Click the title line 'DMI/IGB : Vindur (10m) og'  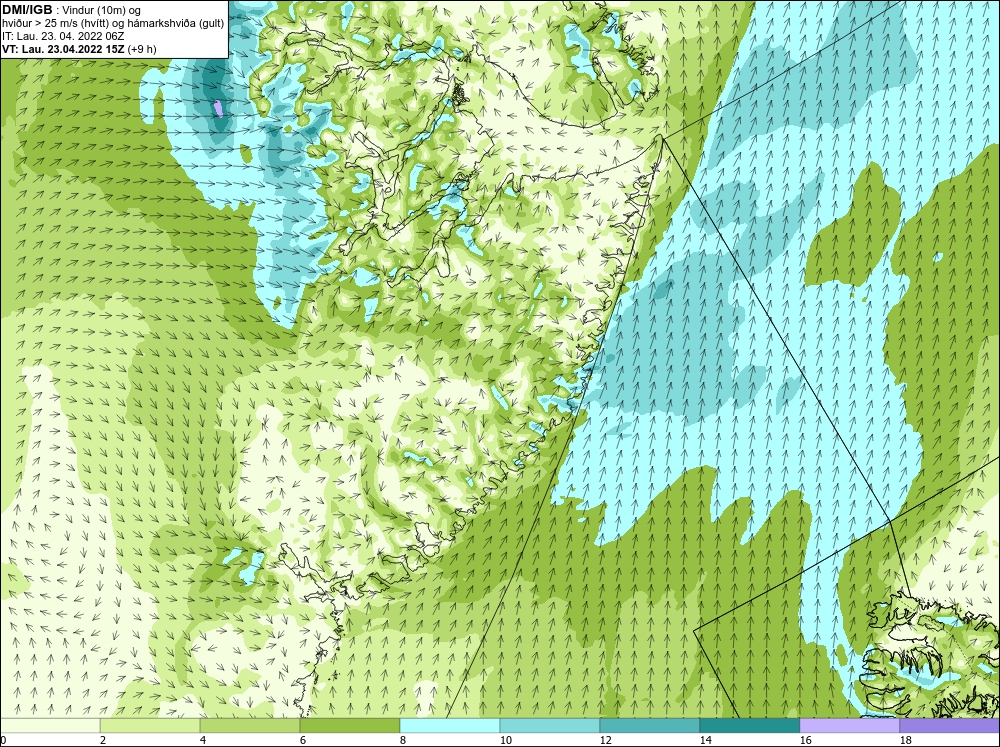(x=71, y=10)
